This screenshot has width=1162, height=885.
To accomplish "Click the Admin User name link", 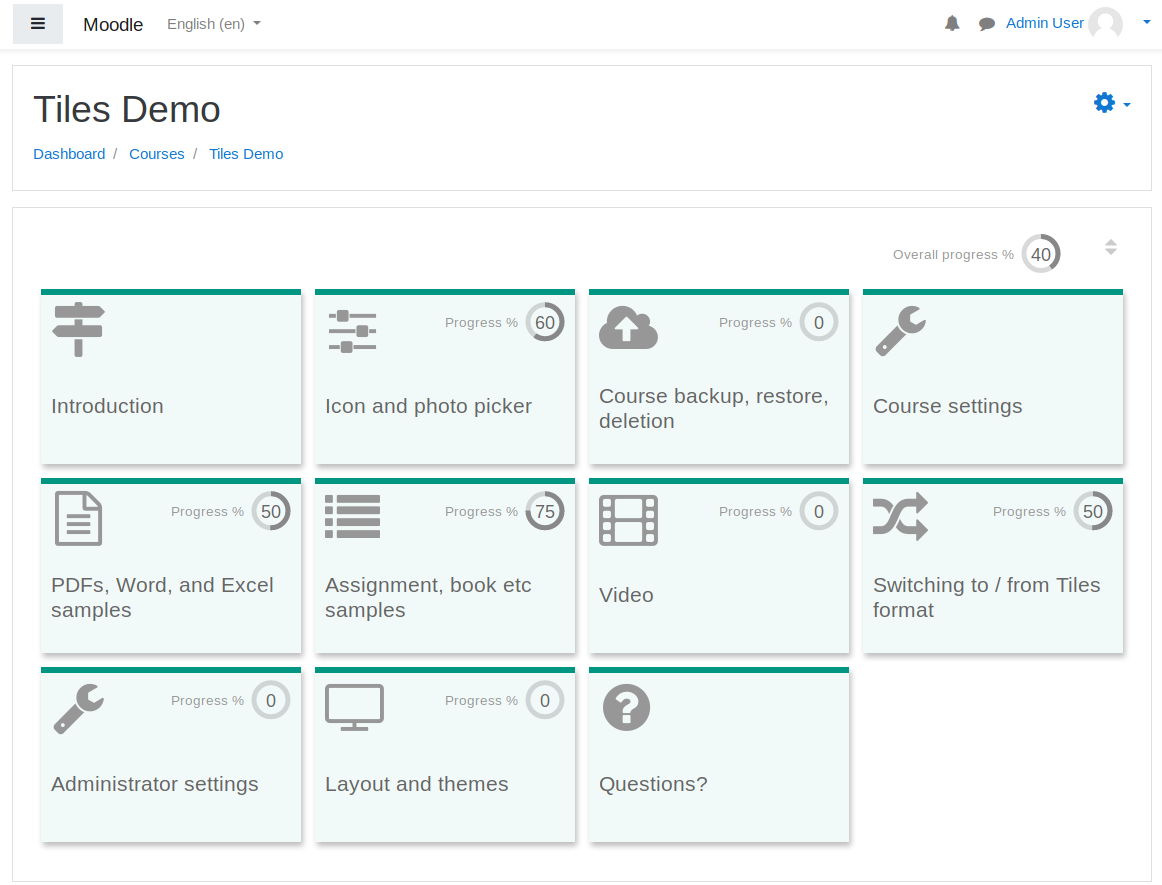I will click(1044, 23).
